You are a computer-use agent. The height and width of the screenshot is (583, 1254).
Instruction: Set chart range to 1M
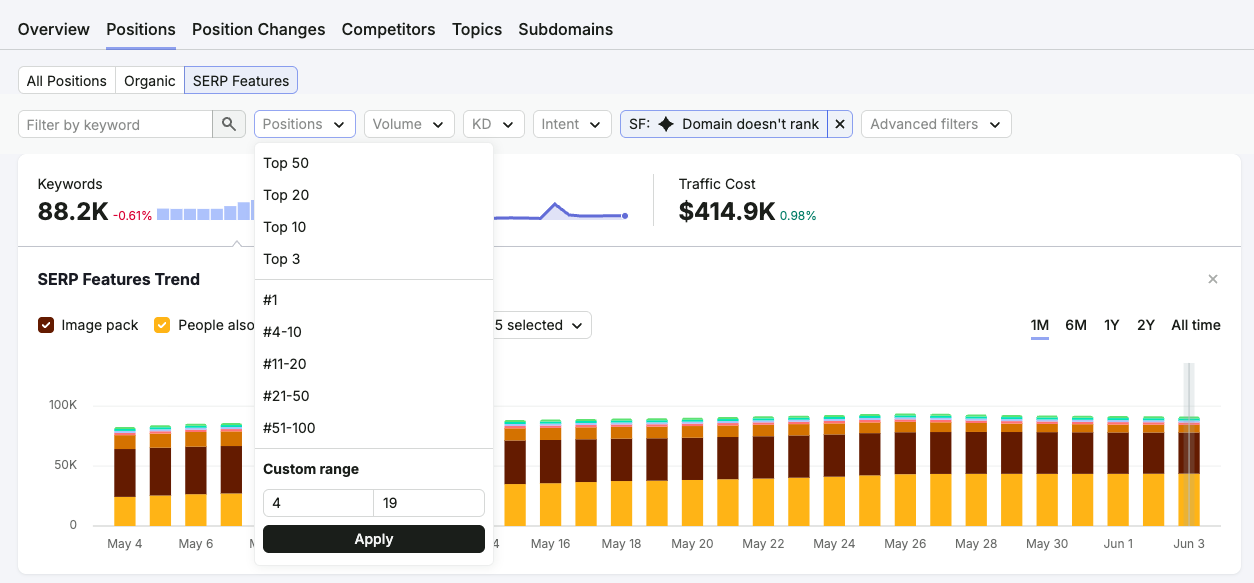[x=1040, y=325]
